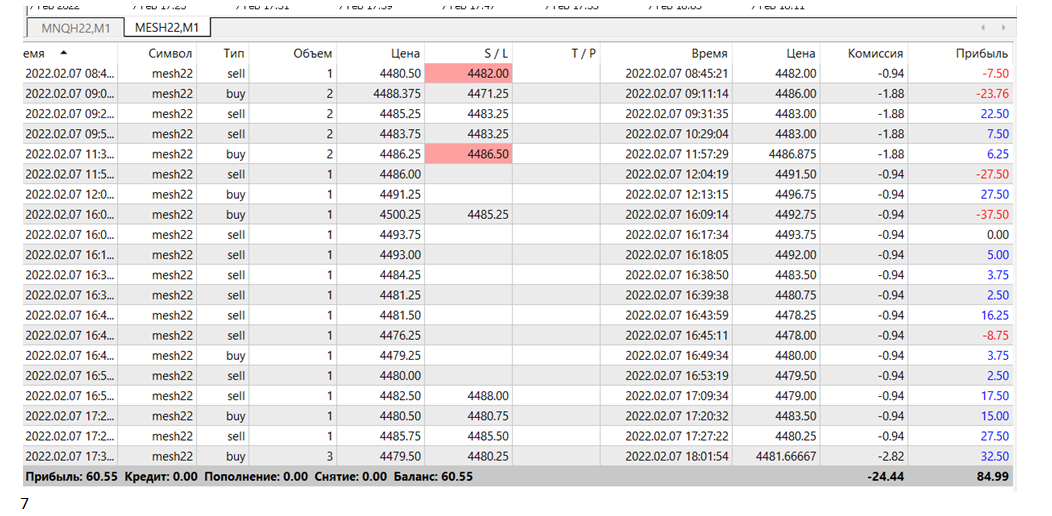Select the profit value 32.50

pos(994,456)
